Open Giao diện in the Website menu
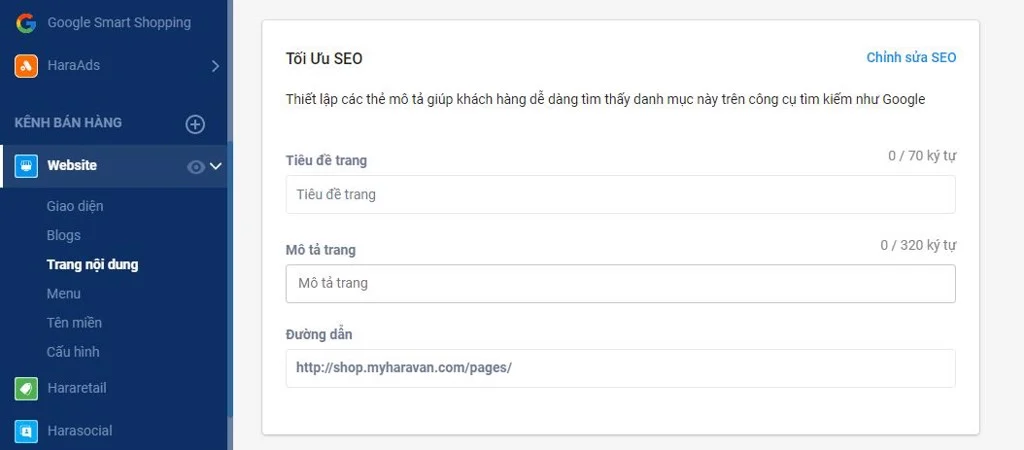Screen dimensions: 1024x450 coord(75,206)
